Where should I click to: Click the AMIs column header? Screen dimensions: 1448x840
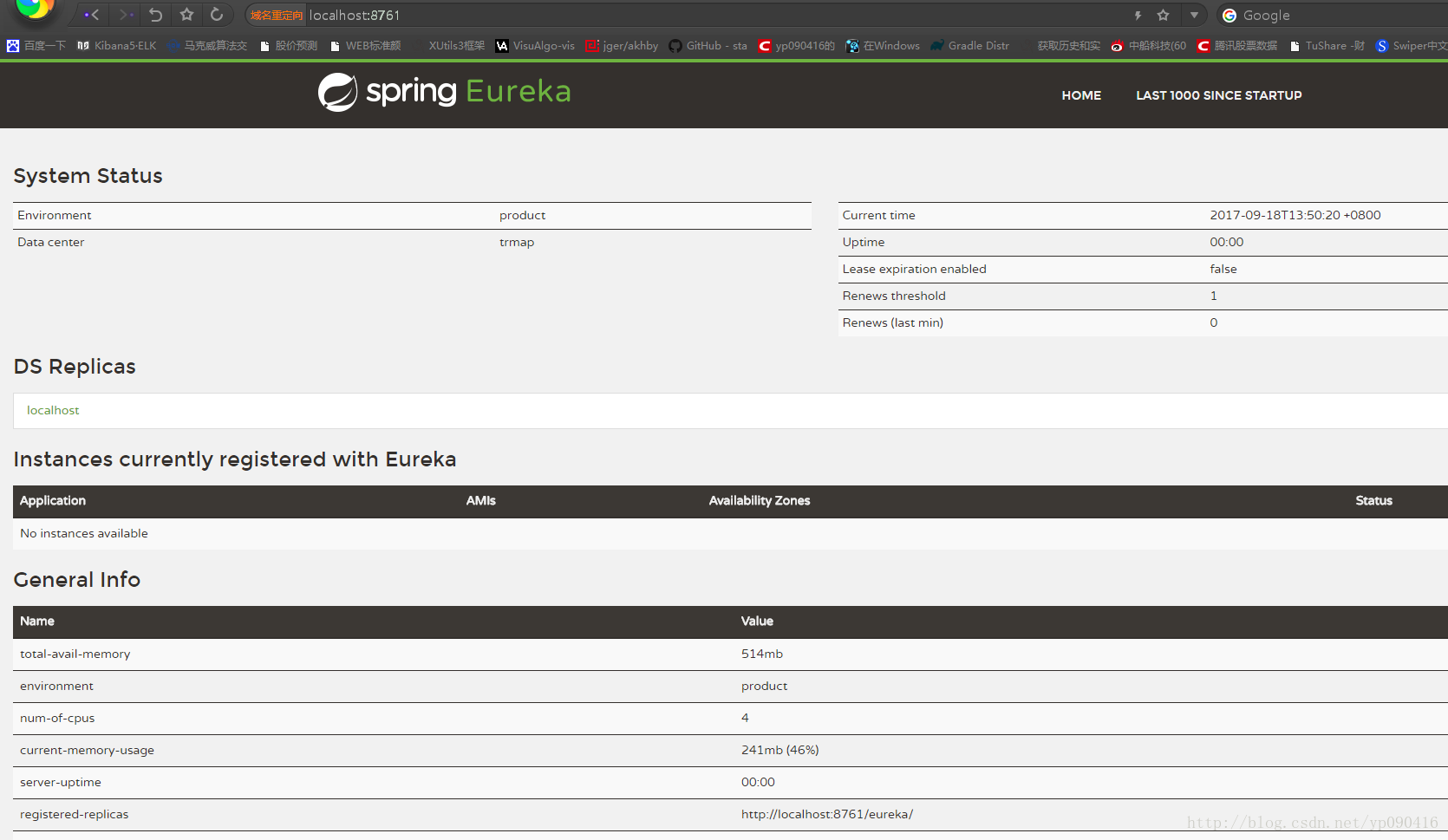point(481,501)
